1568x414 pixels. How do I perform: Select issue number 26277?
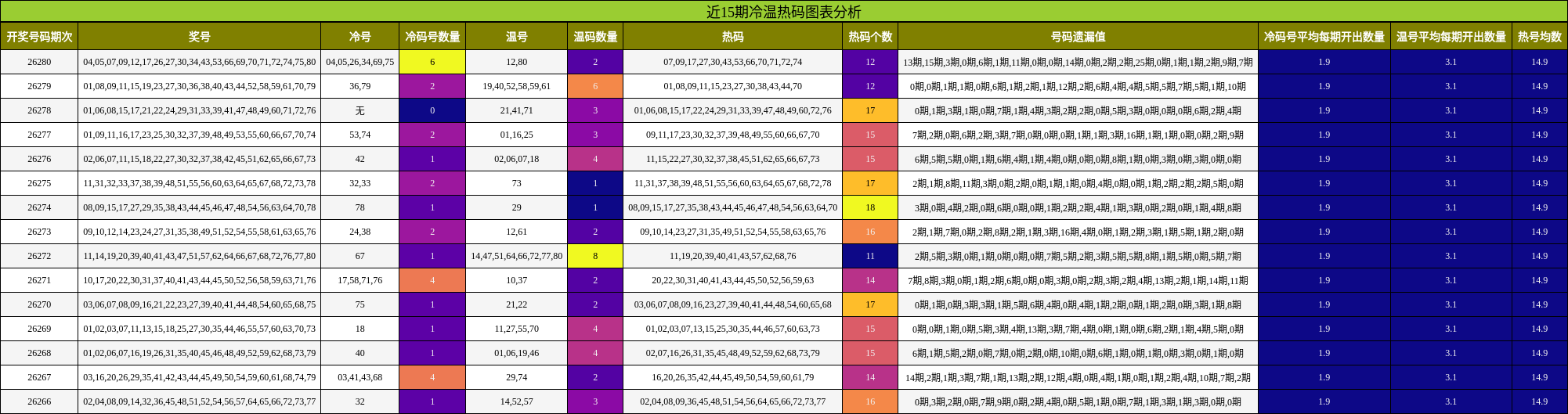click(39, 135)
